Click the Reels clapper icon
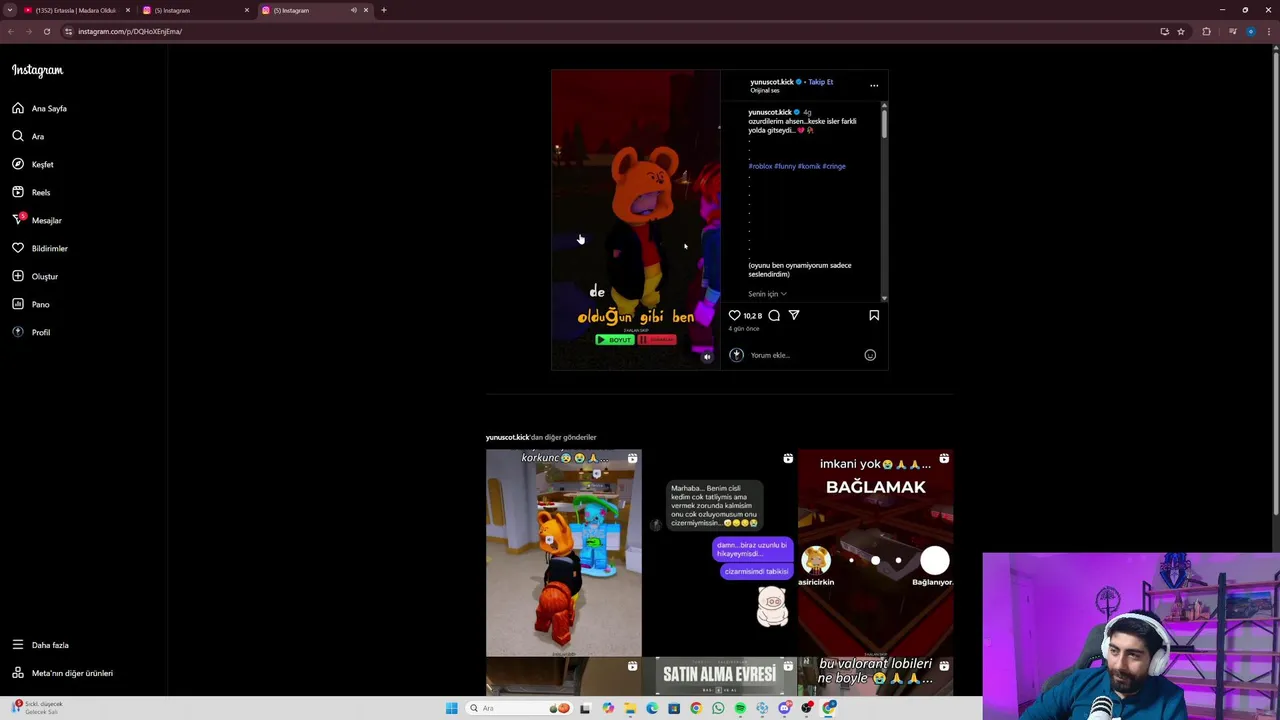 point(18,192)
